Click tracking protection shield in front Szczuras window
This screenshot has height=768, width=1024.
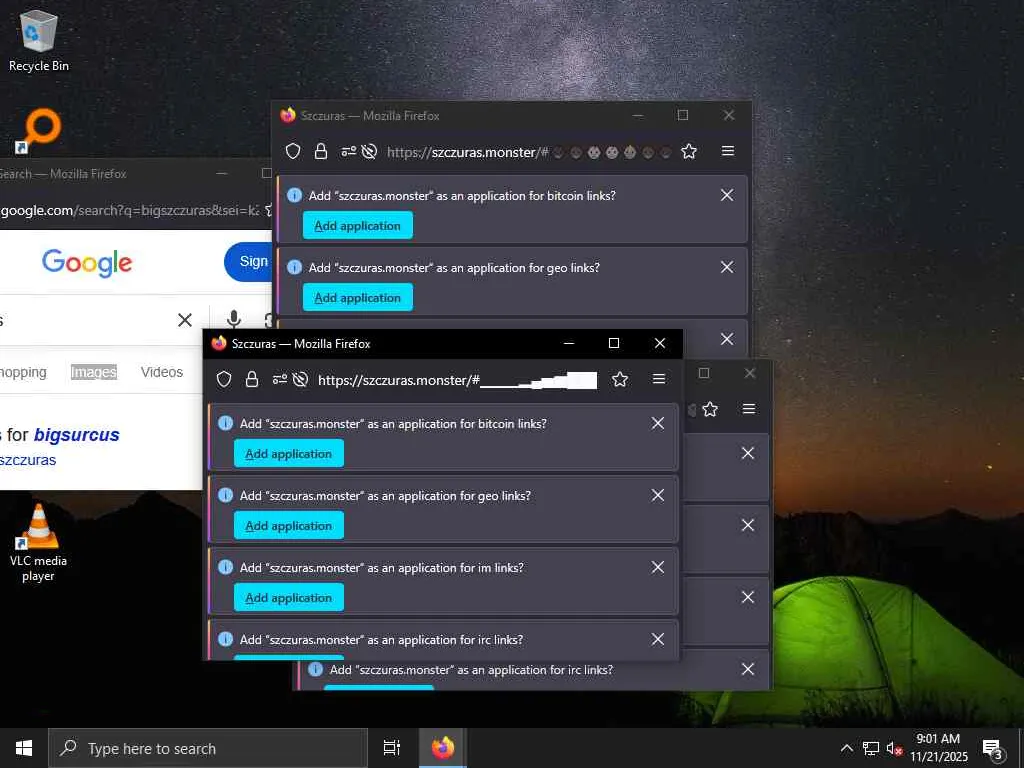(x=224, y=379)
